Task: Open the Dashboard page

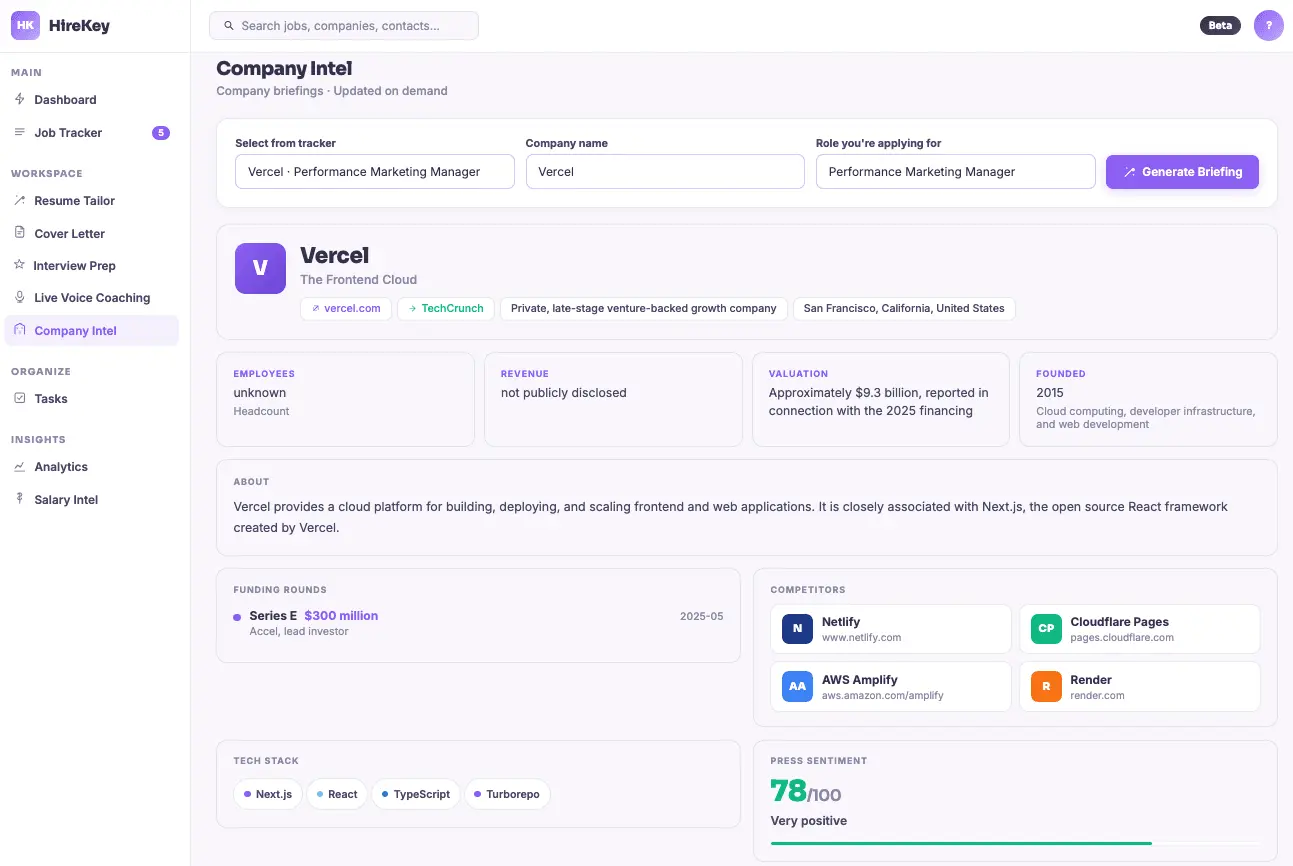Action: (x=92, y=99)
